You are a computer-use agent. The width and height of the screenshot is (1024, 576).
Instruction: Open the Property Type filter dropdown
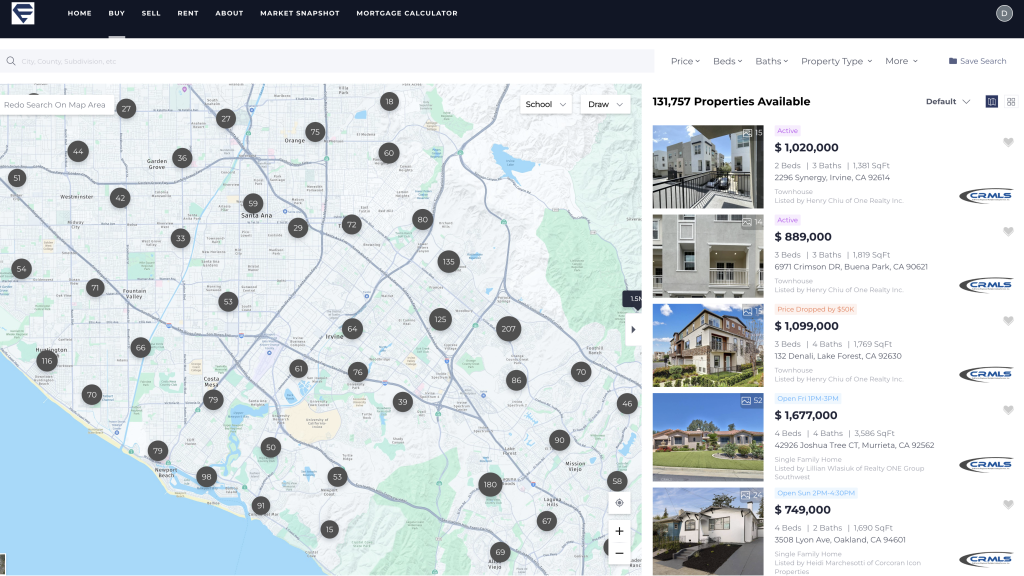(x=836, y=61)
